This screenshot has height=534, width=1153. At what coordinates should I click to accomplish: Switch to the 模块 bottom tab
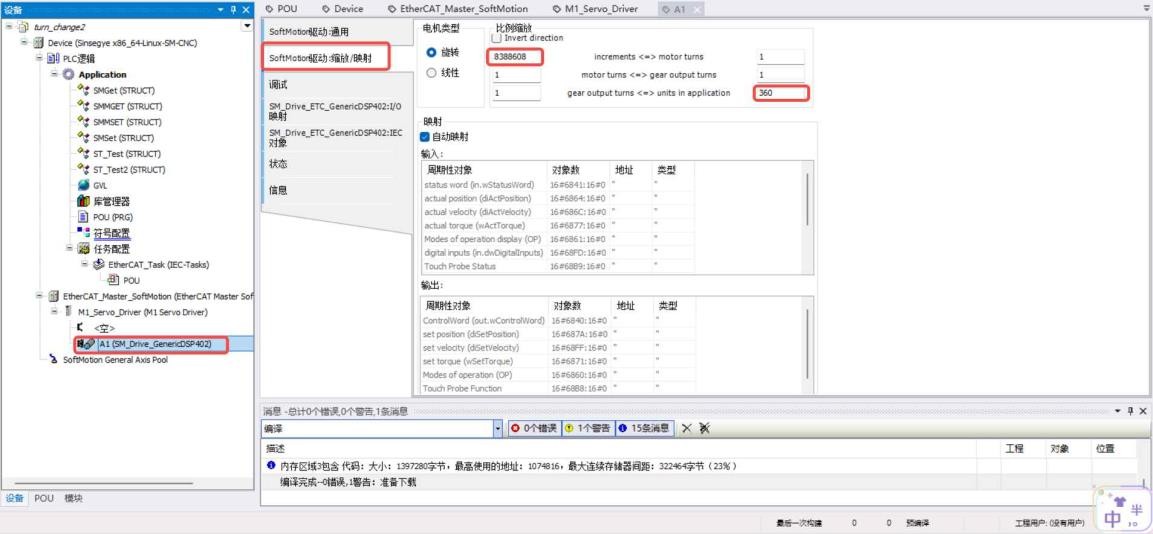click(x=74, y=498)
